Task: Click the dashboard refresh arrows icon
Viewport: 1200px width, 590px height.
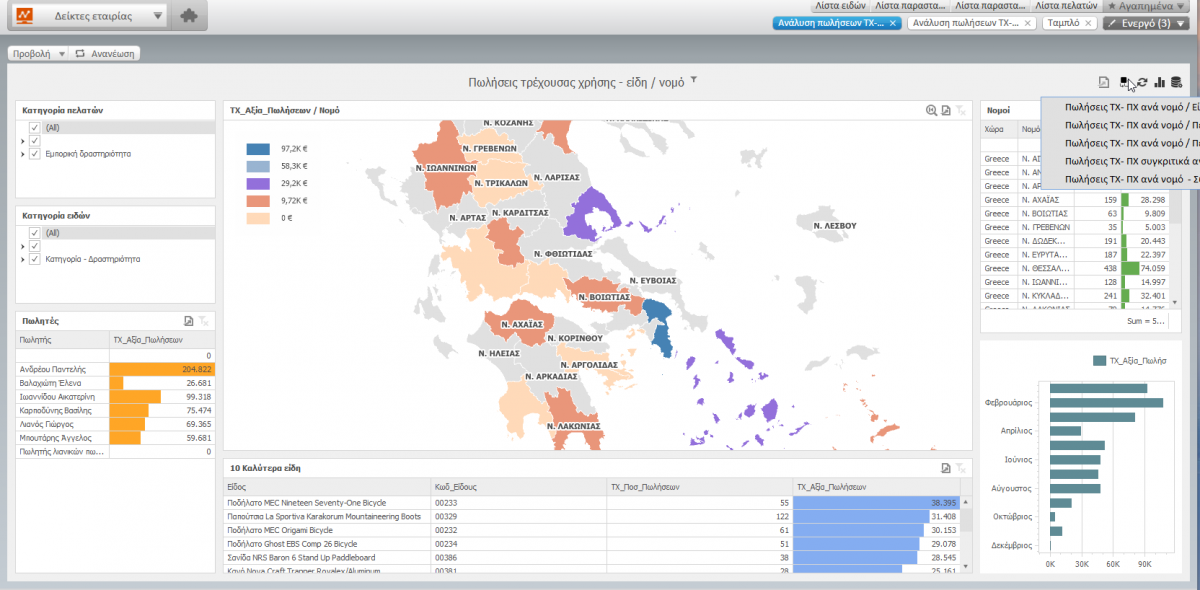Action: pyautogui.click(x=1142, y=82)
